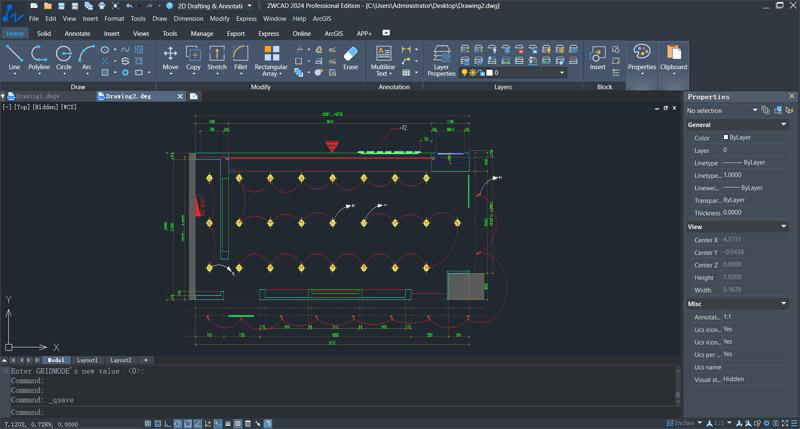Switch to the Layout1 tab
This screenshot has height=429, width=800.
coord(87,360)
